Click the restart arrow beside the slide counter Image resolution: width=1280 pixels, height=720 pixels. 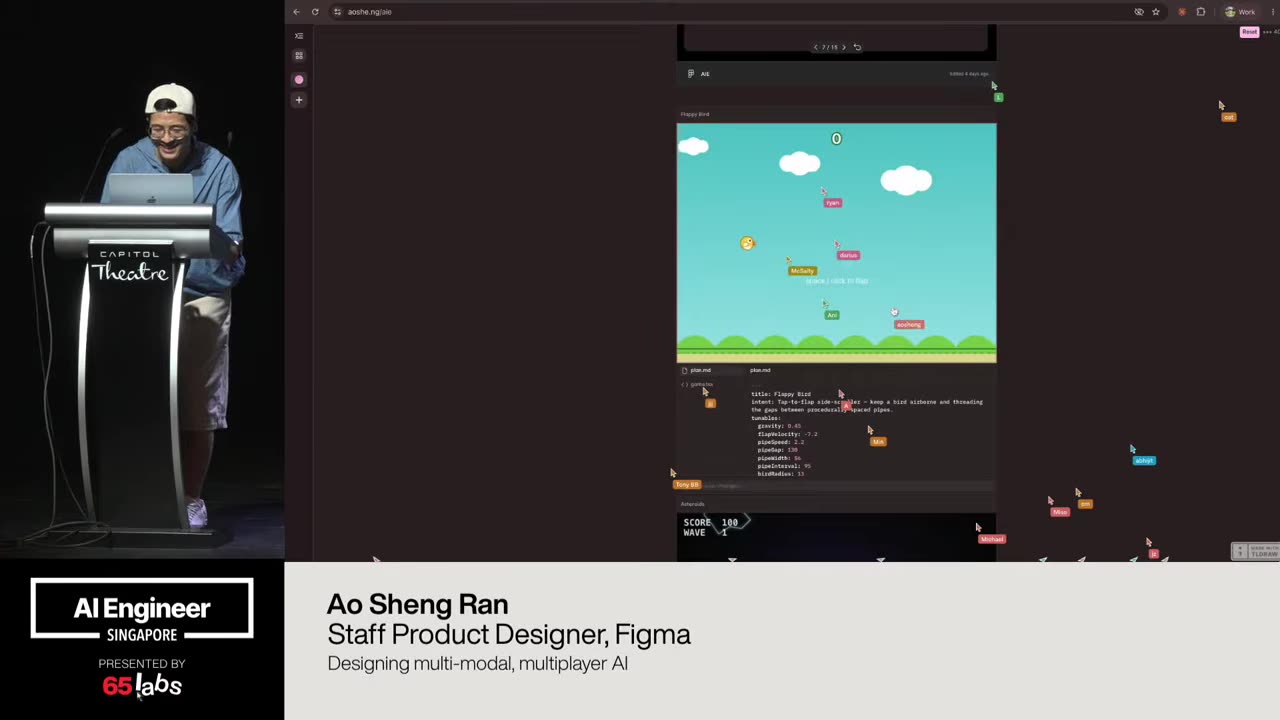(857, 47)
